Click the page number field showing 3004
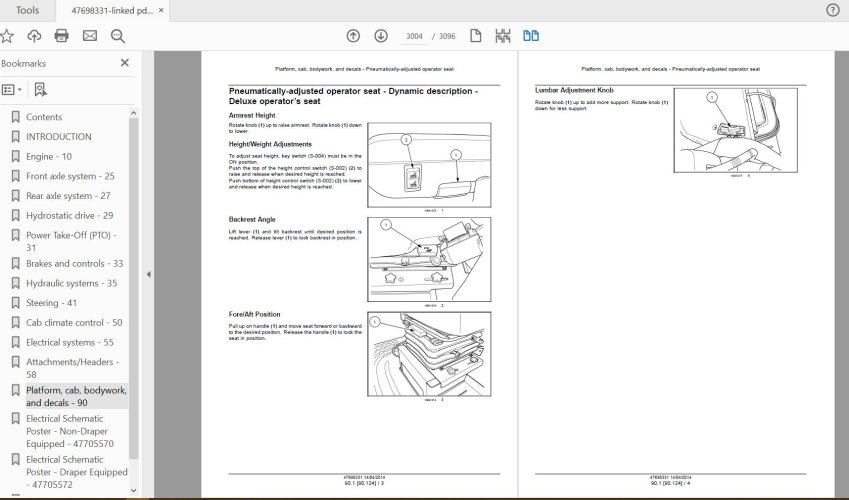This screenshot has height=500, width=849. 414,36
